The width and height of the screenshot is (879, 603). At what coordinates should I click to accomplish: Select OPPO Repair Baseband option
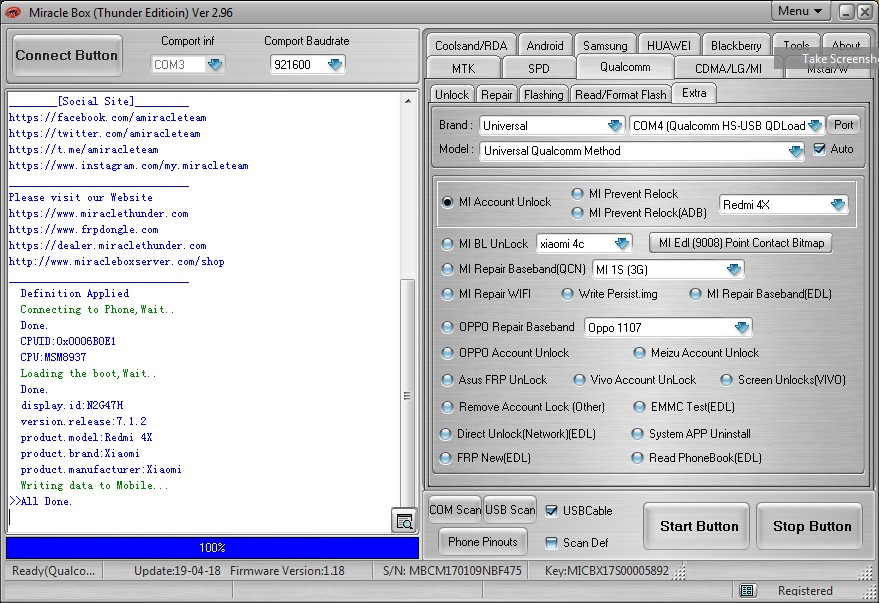[447, 327]
